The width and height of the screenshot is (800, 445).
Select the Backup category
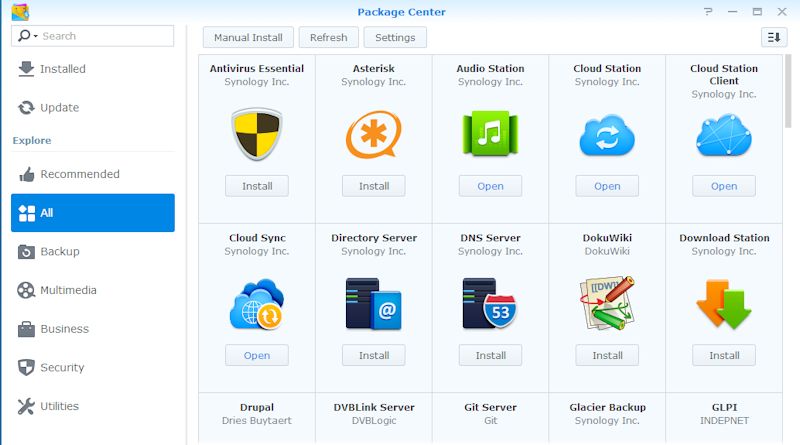point(93,252)
